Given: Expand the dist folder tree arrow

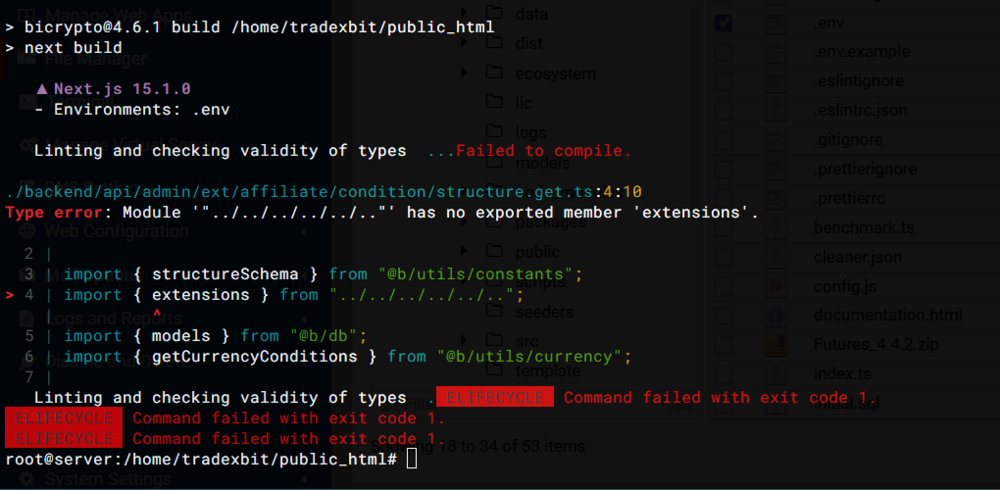Looking at the screenshot, I should coord(464,42).
